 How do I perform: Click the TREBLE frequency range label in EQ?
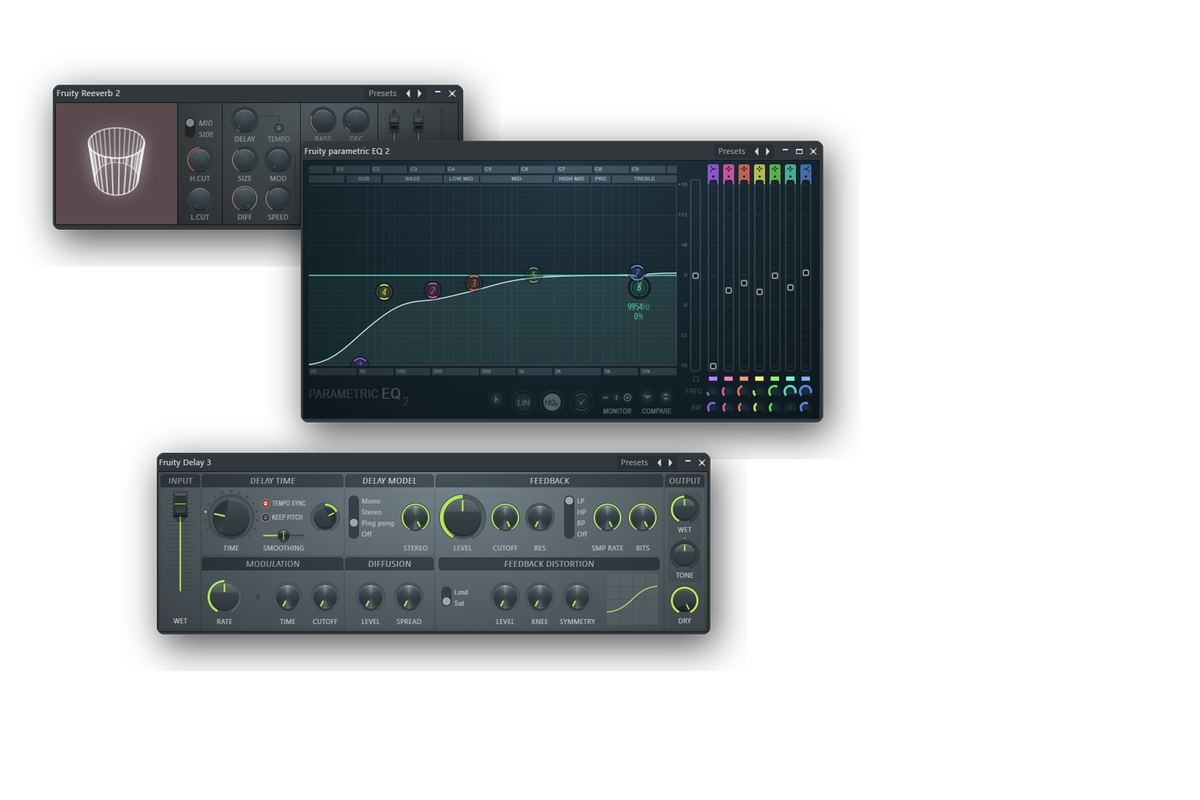(644, 179)
